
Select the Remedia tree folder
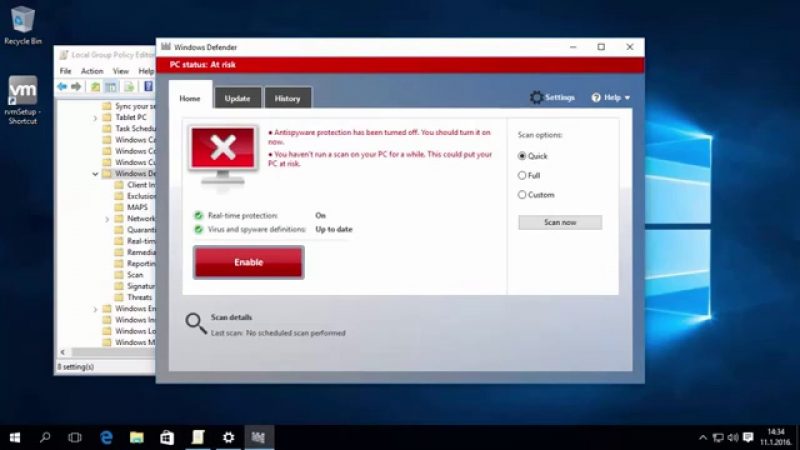click(x=134, y=252)
